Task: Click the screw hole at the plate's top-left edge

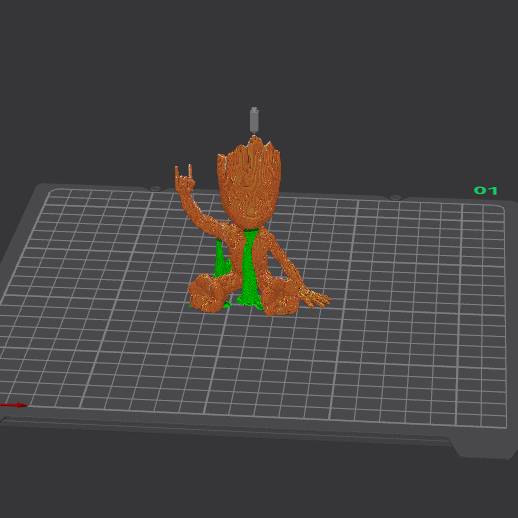Action: click(x=155, y=189)
